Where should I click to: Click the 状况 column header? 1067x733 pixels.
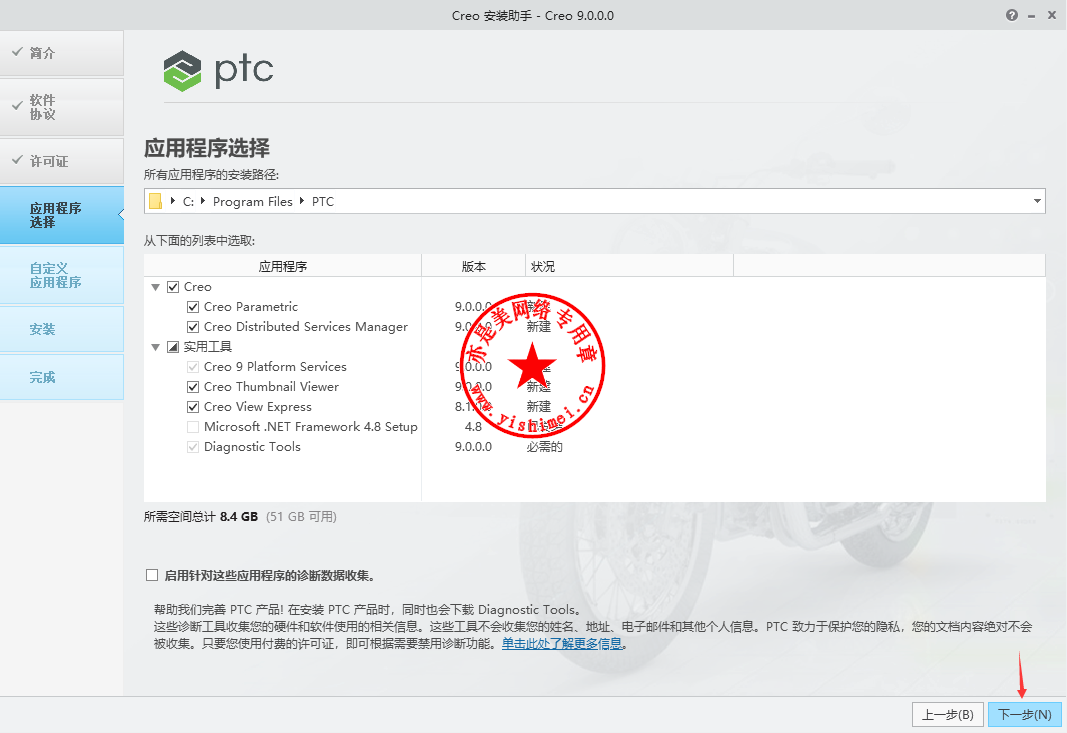(x=629, y=266)
